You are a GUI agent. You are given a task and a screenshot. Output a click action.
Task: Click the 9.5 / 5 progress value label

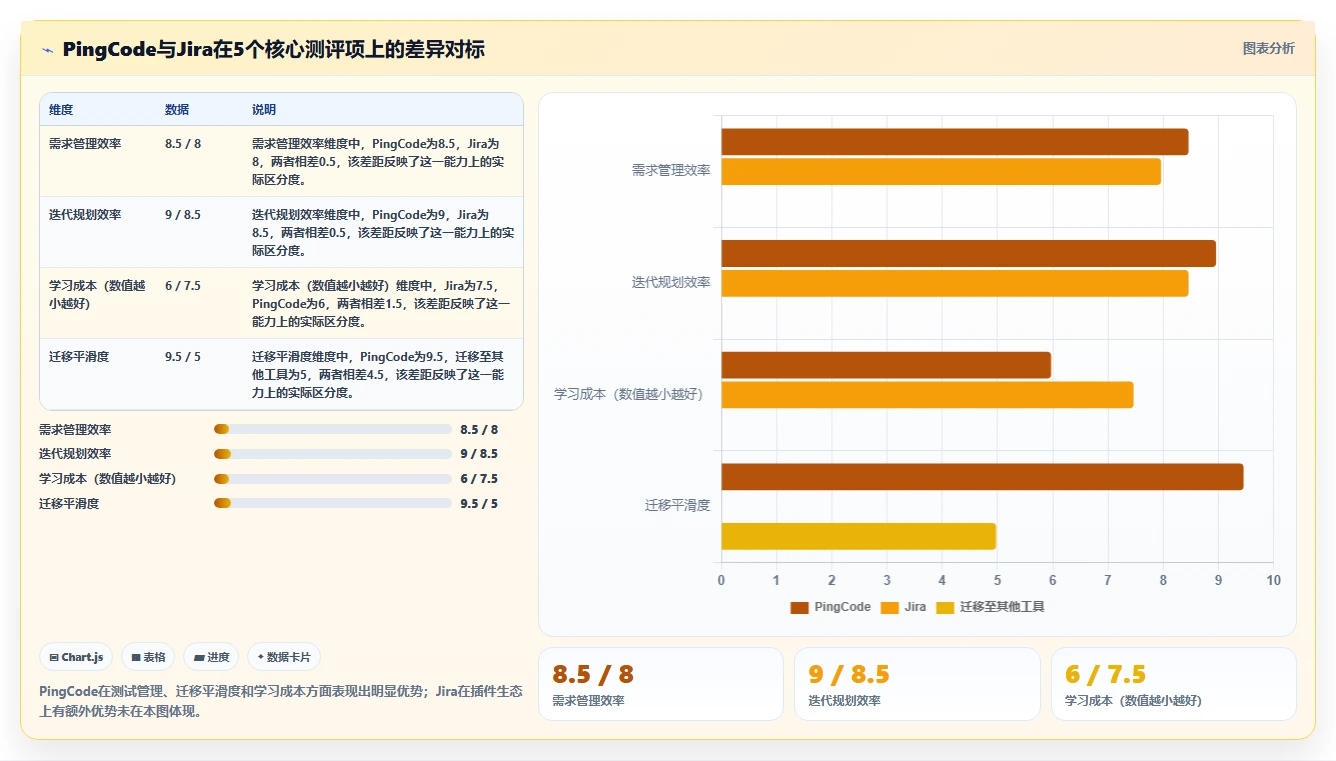(x=479, y=504)
